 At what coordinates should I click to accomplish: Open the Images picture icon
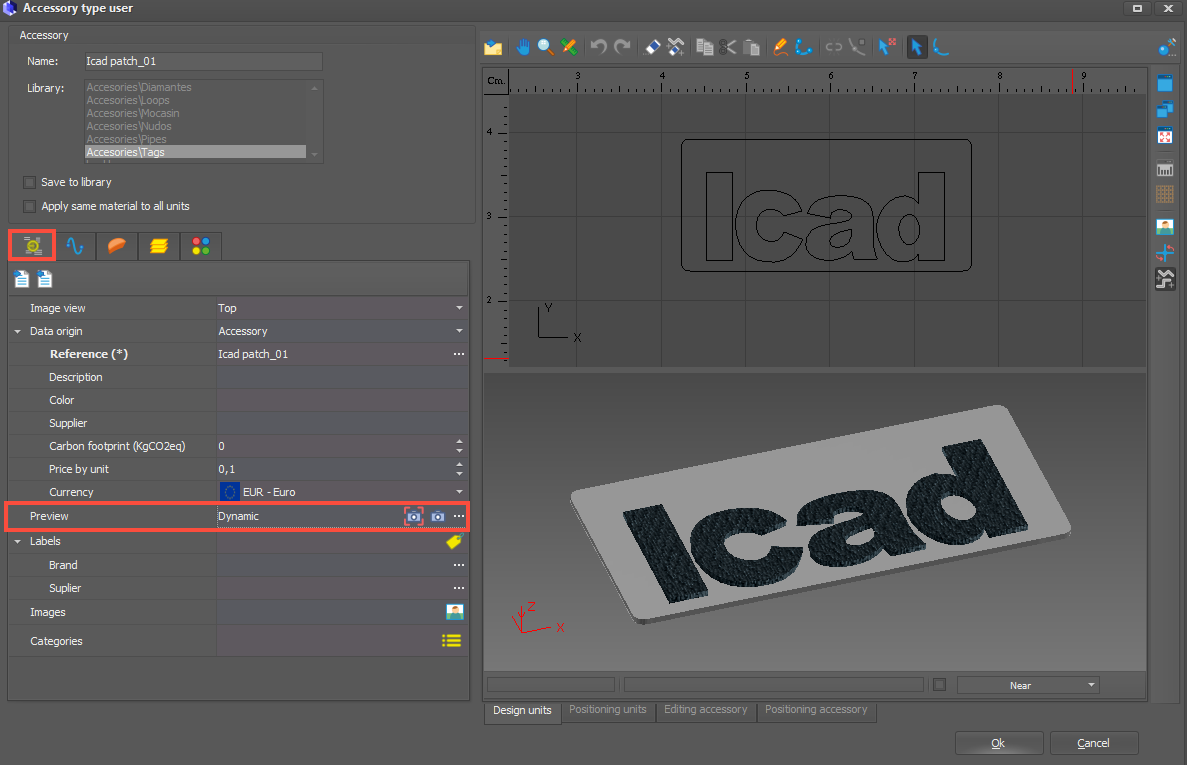click(x=454, y=612)
